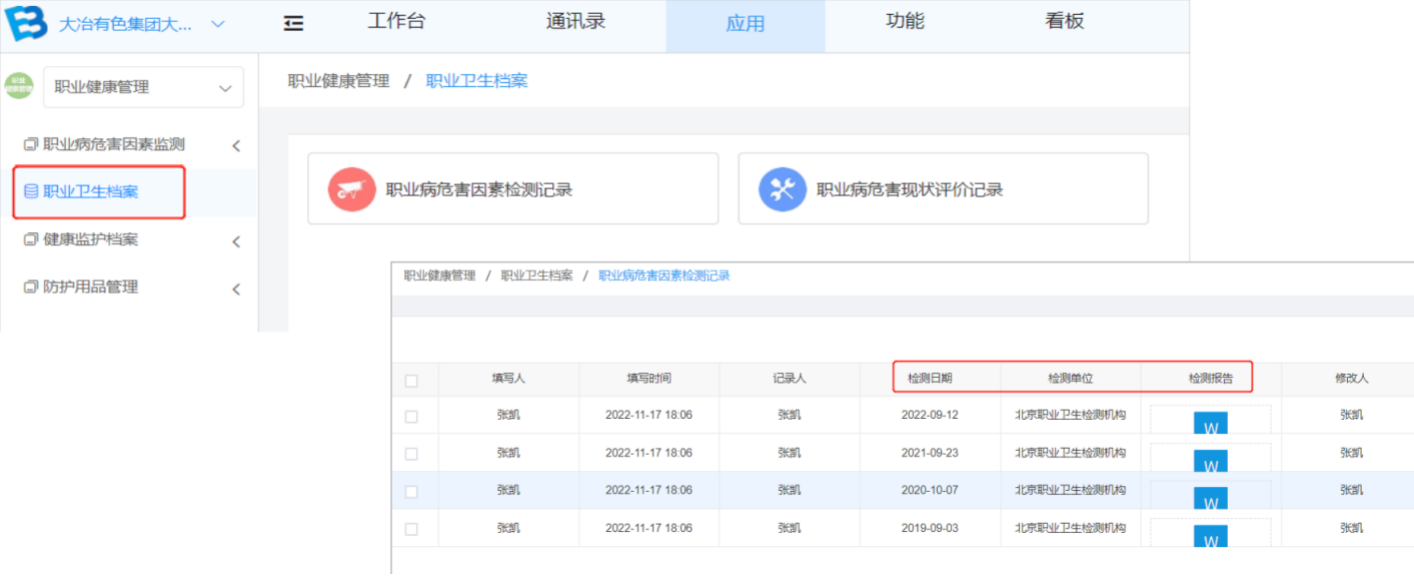Viewport: 1414px width, 578px height.
Task: Switch to the 功能 tab
Action: 905,21
